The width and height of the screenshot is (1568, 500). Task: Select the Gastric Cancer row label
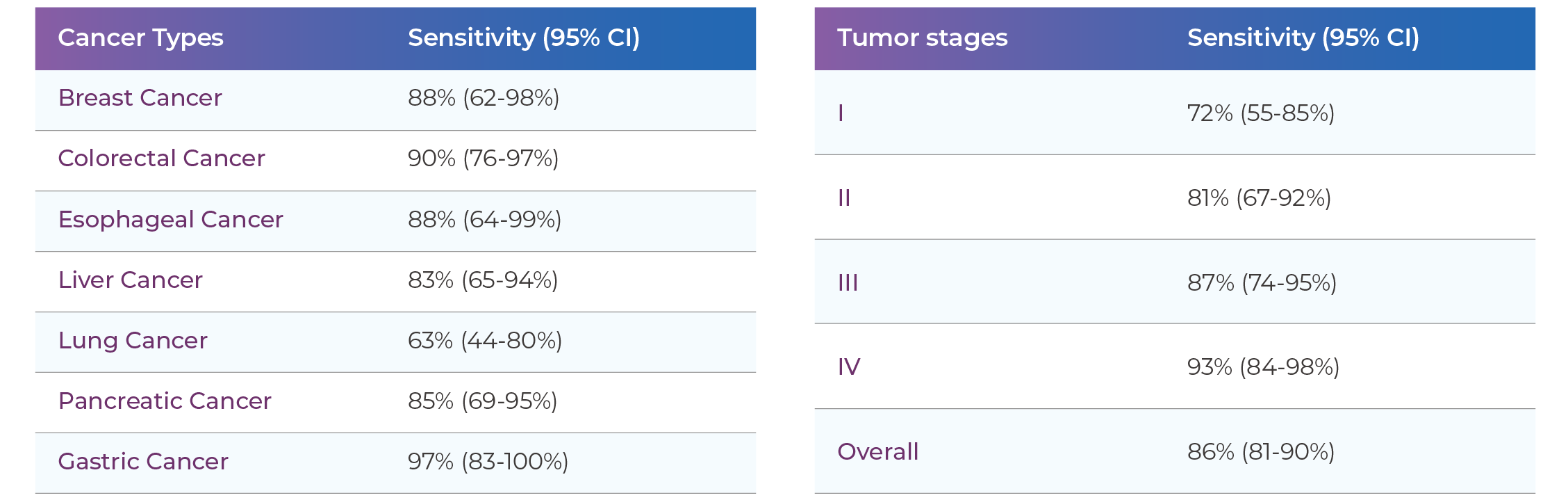143,462
